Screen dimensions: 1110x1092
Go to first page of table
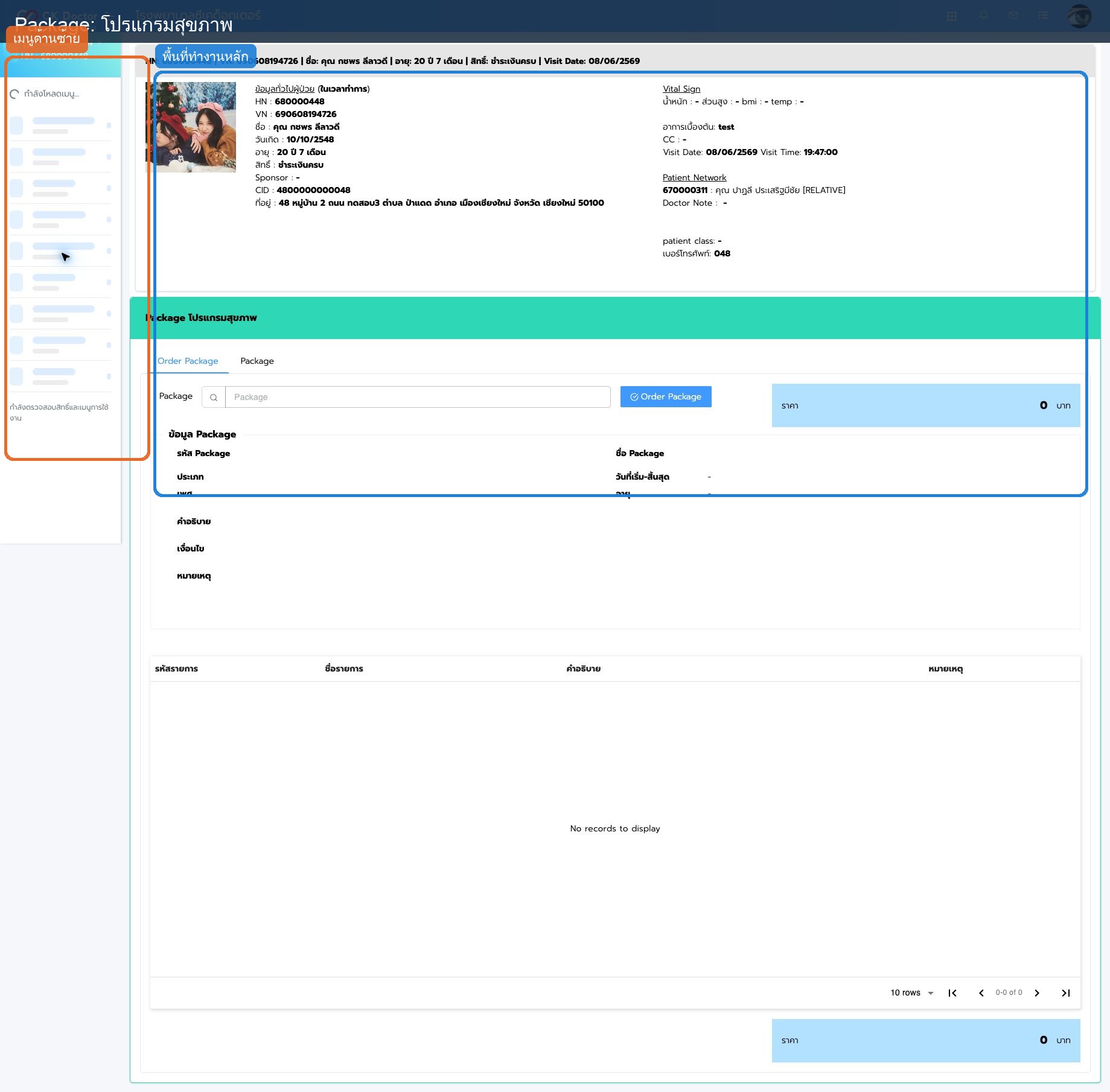pyautogui.click(x=952, y=993)
